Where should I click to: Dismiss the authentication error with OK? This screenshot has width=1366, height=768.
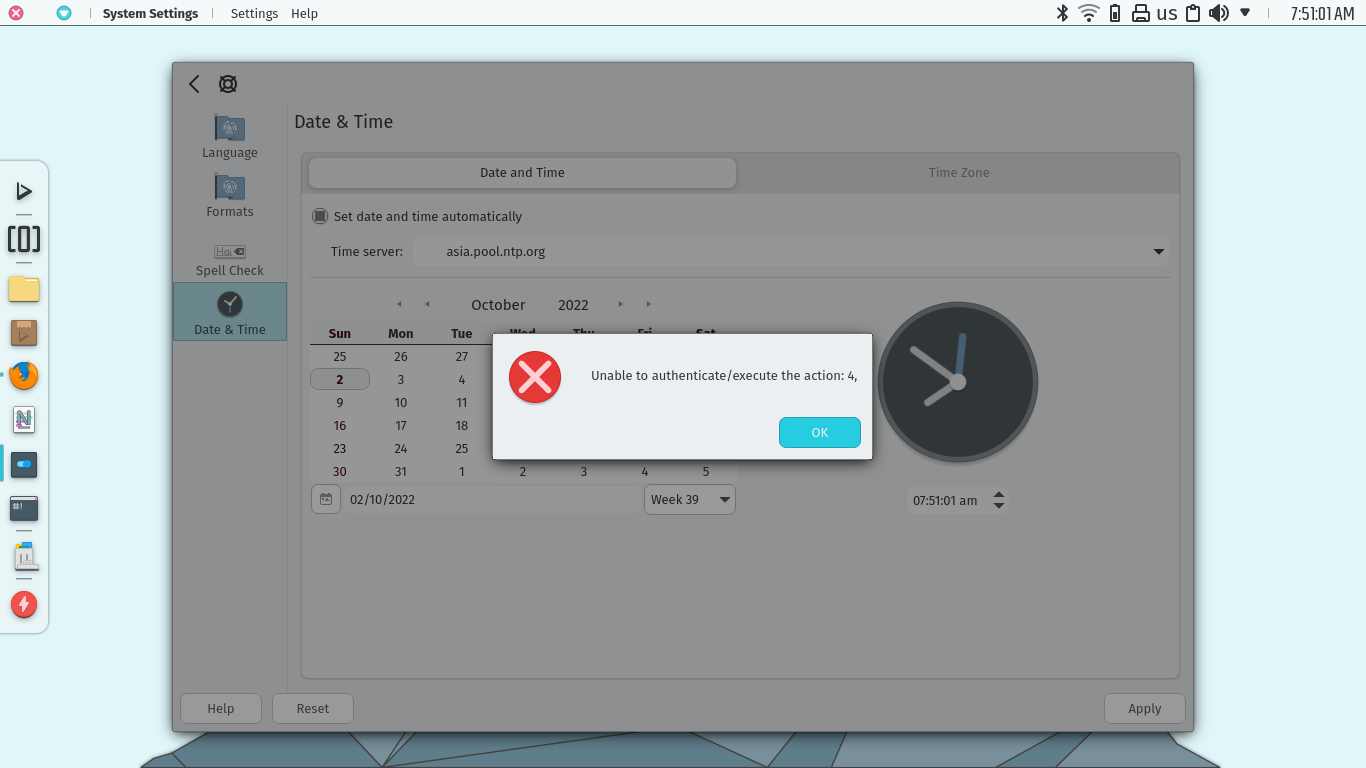coord(819,432)
